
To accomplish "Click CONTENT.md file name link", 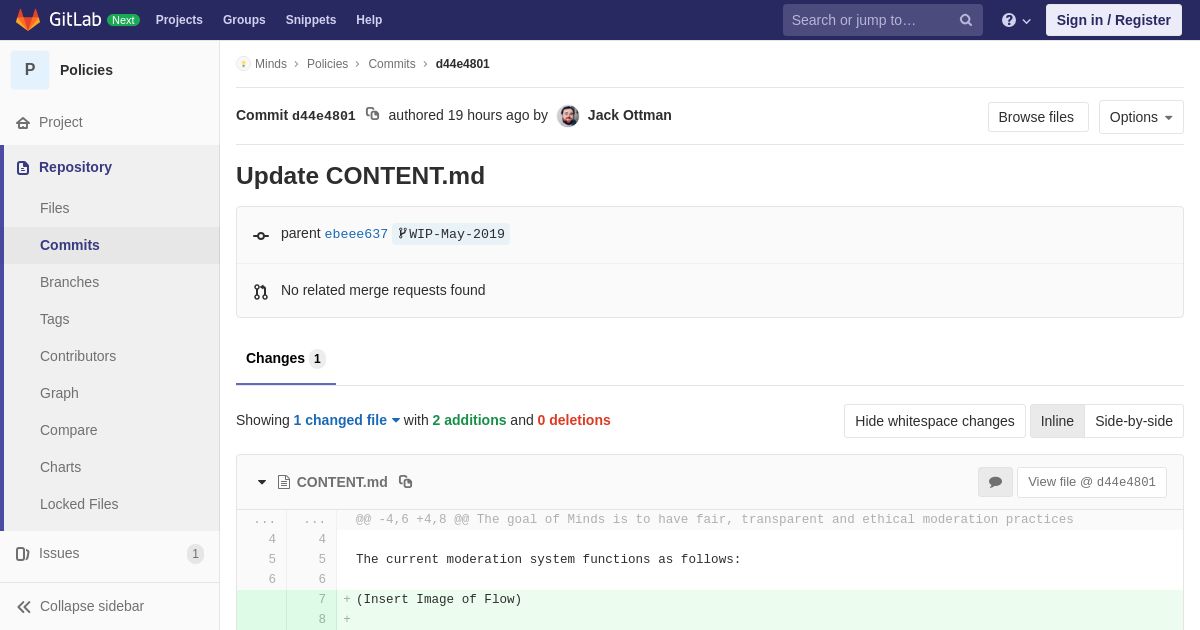I will pos(342,482).
